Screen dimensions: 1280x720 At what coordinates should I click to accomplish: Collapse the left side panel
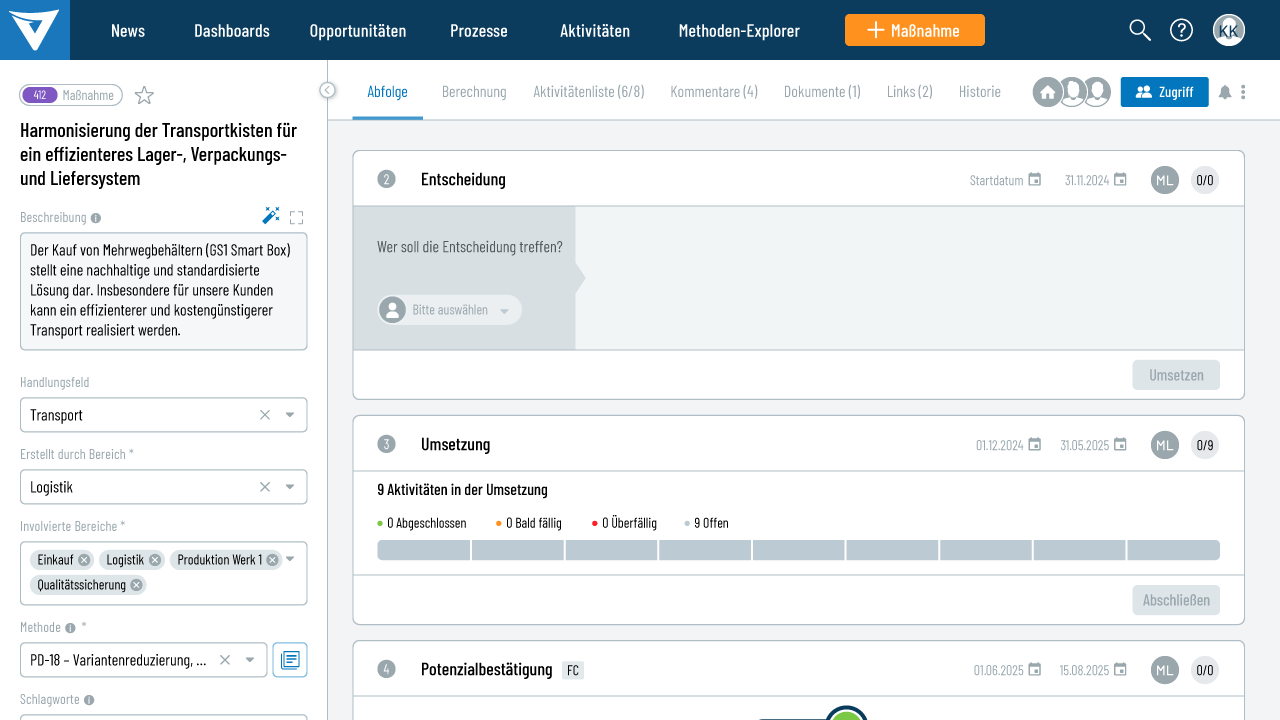328,90
